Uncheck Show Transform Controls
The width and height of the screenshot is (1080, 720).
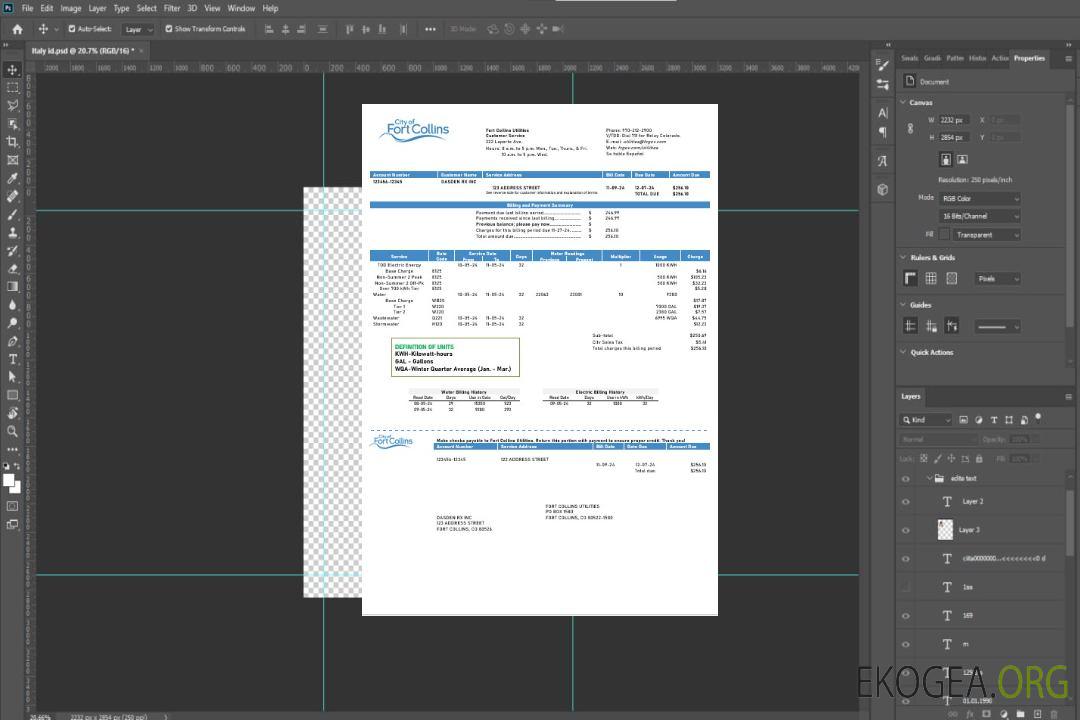[x=169, y=29]
